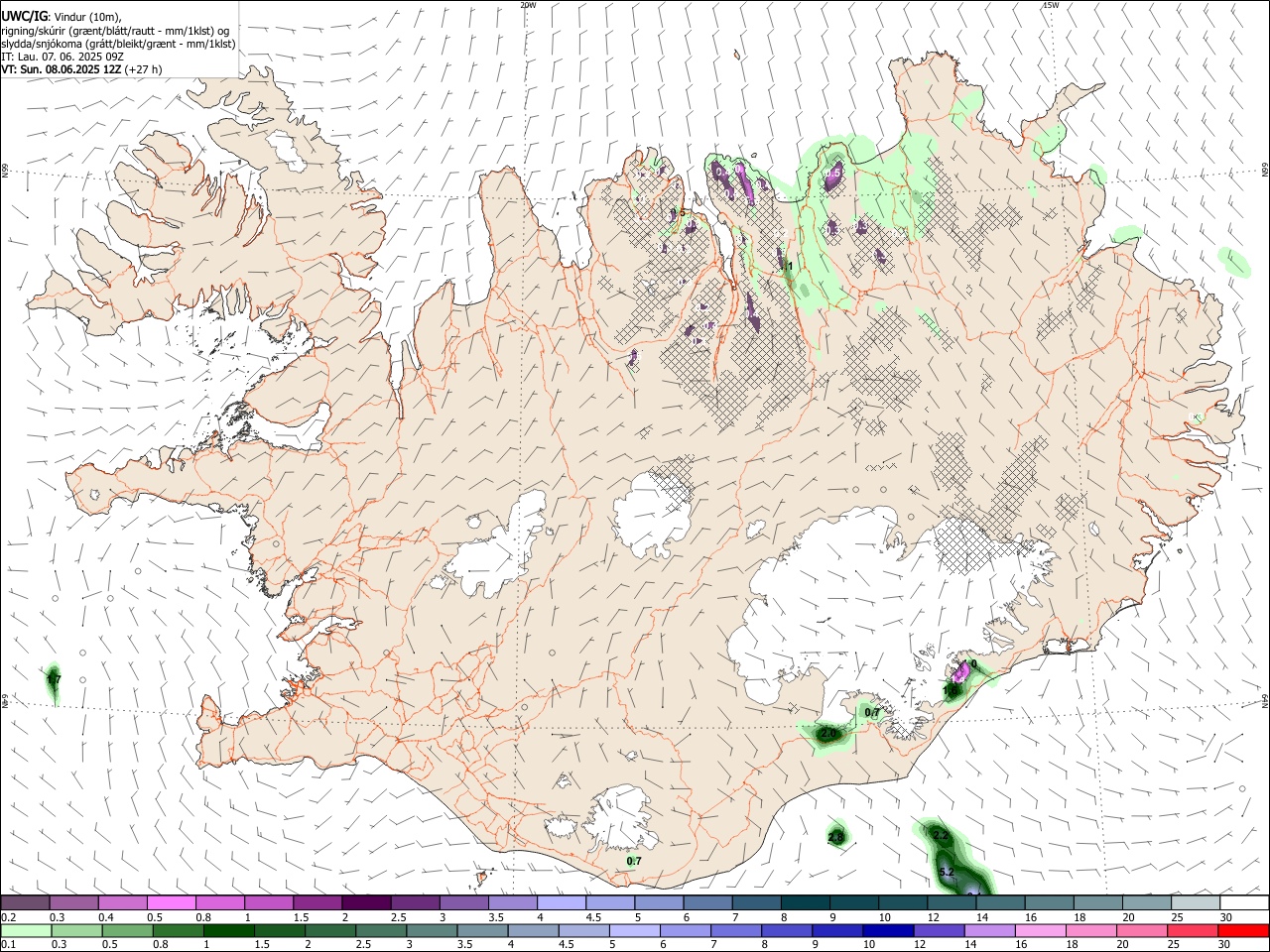Click the 5.2 rain value offshore south-east

tap(946, 872)
